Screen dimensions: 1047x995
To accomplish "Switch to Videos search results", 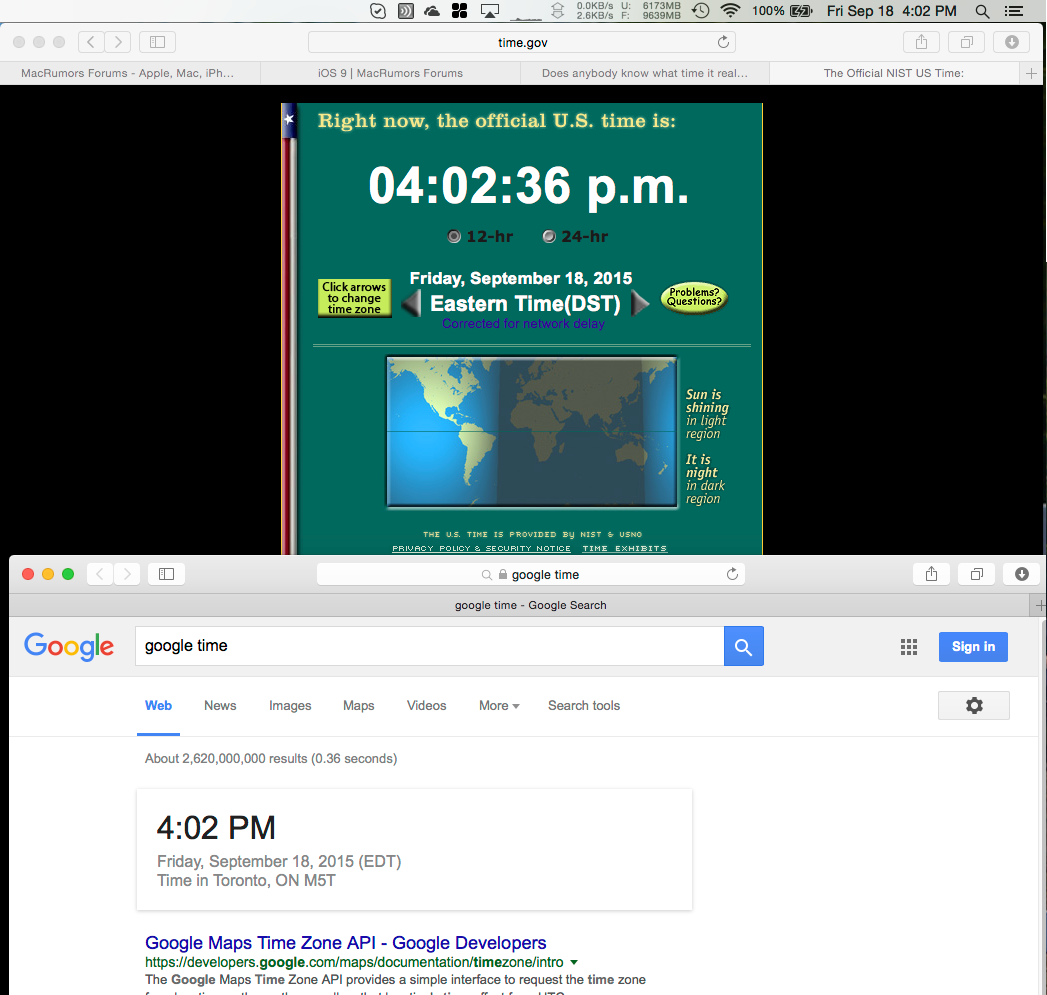I will [426, 705].
